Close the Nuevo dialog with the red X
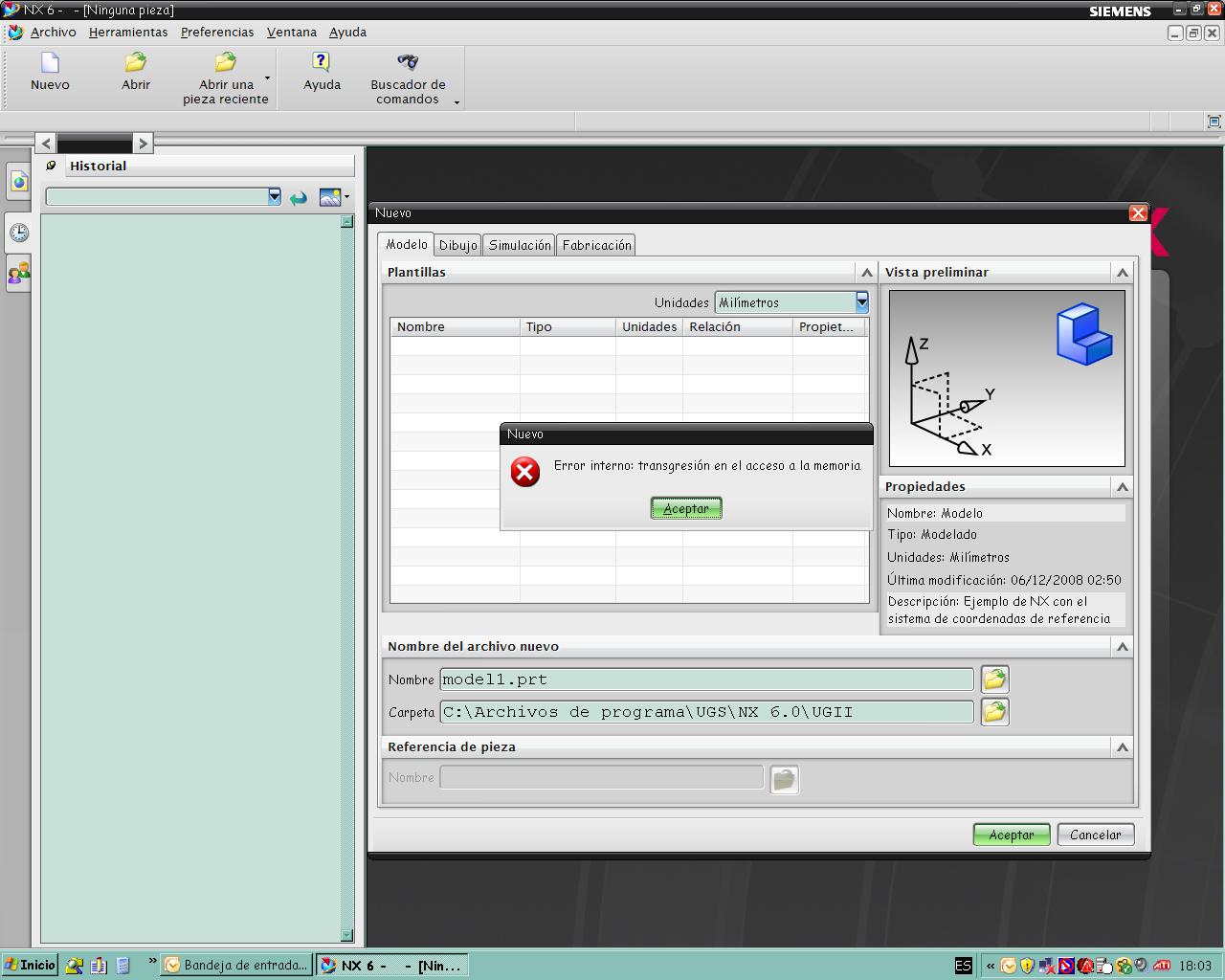This screenshot has width=1225, height=980. pyautogui.click(x=1138, y=213)
